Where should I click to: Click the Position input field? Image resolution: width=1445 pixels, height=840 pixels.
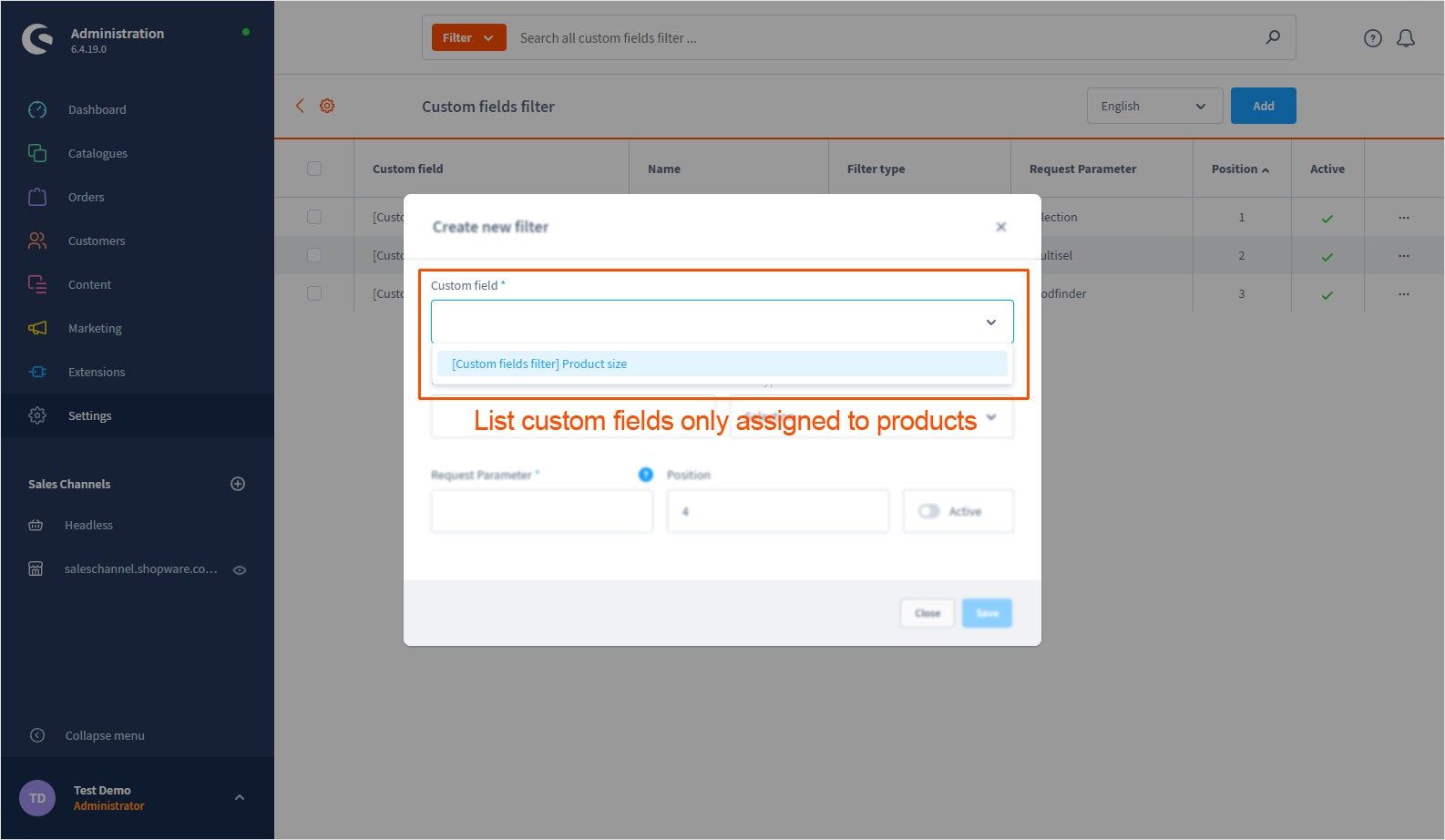(777, 511)
